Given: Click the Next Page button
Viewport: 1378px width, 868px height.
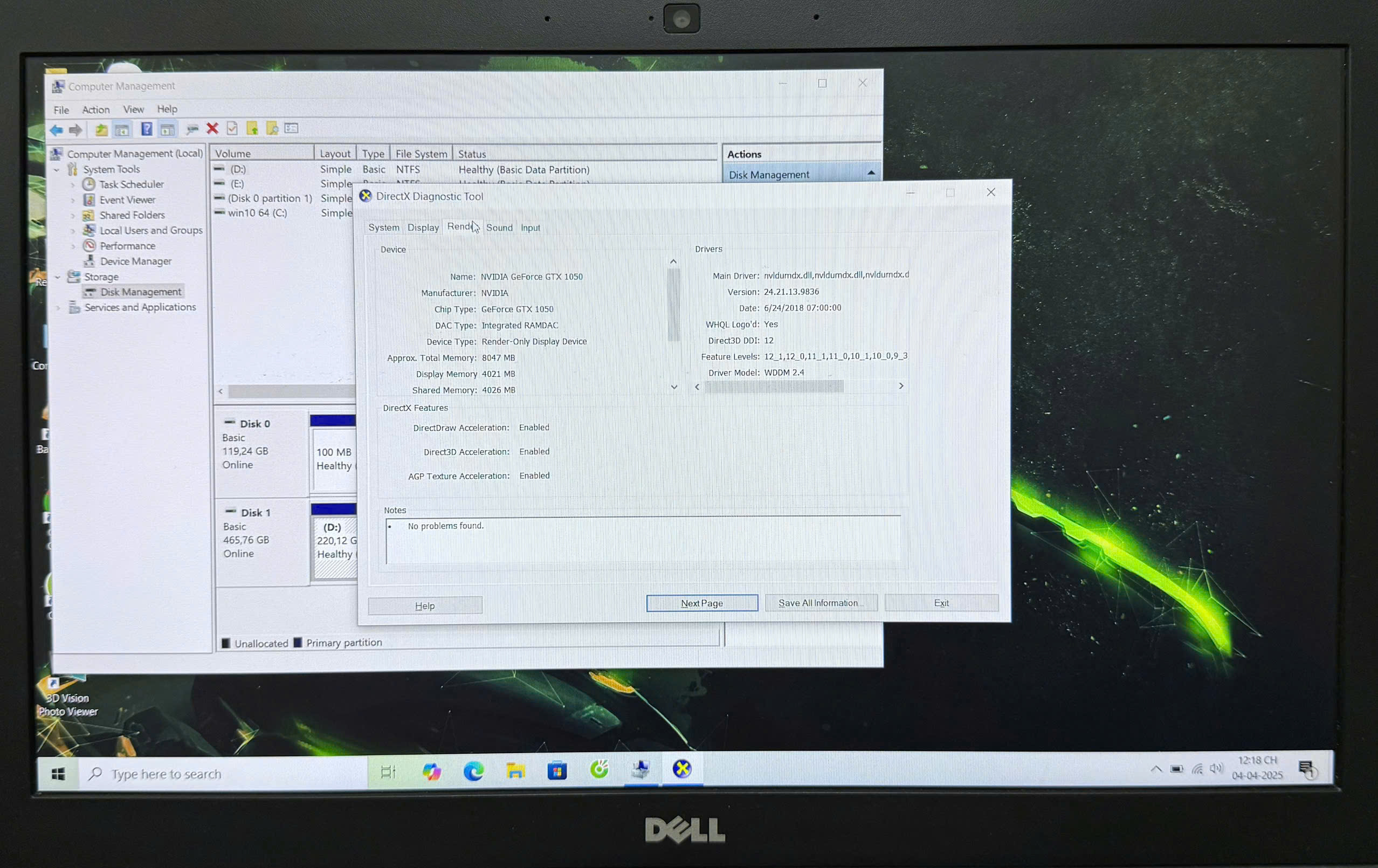Looking at the screenshot, I should pos(701,603).
